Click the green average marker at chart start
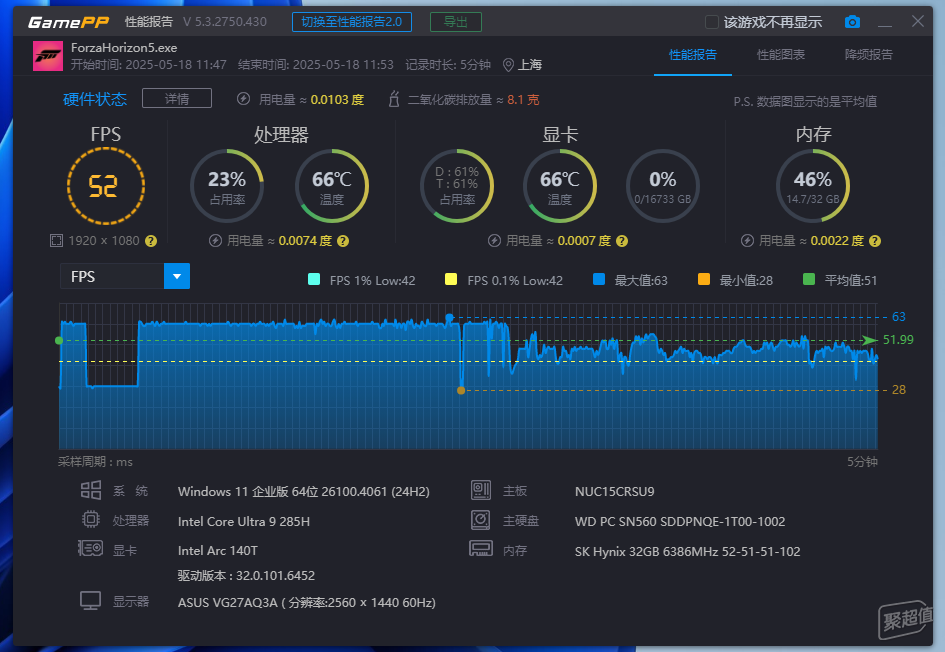The image size is (945, 652). [x=59, y=340]
